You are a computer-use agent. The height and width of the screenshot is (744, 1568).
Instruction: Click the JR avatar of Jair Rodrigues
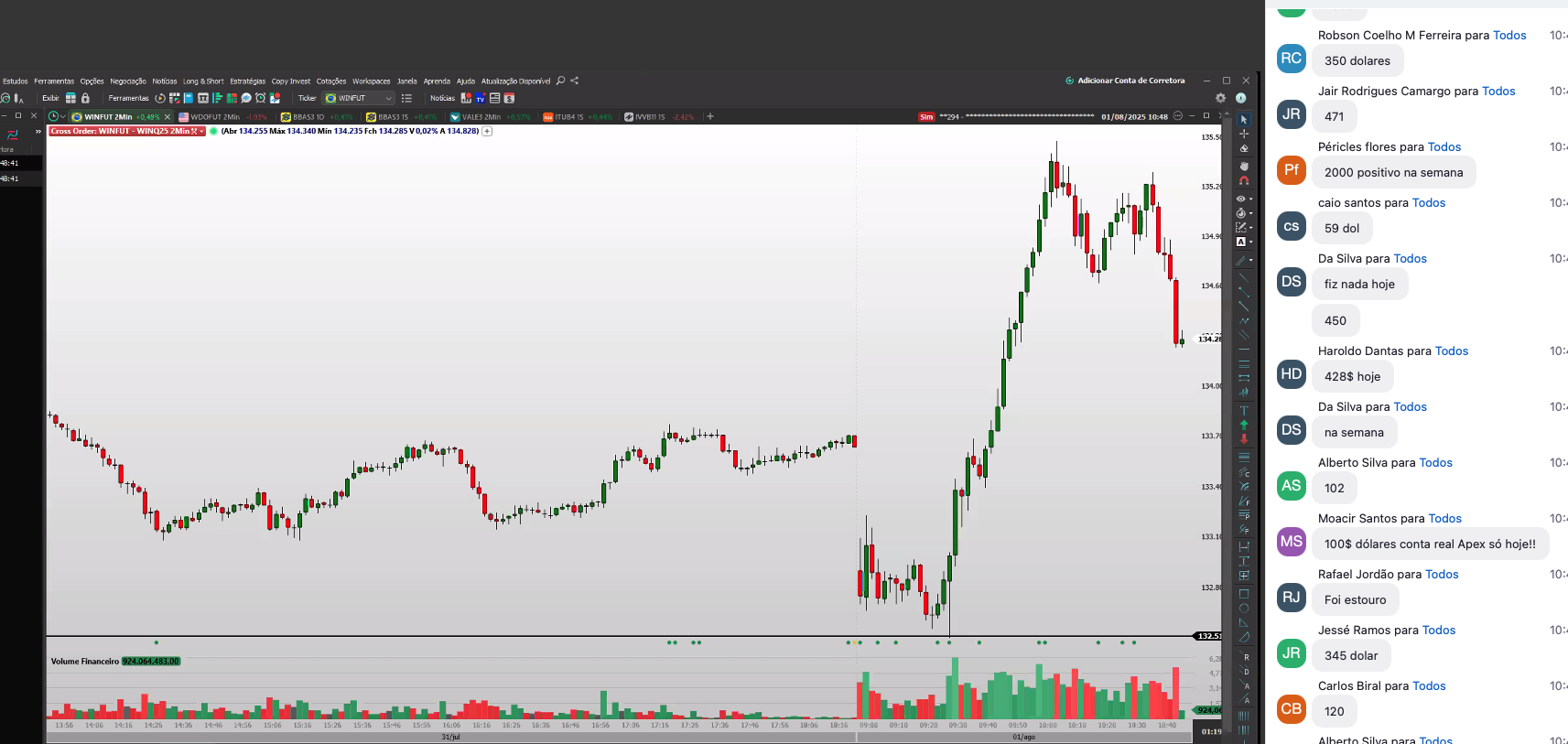1292,114
